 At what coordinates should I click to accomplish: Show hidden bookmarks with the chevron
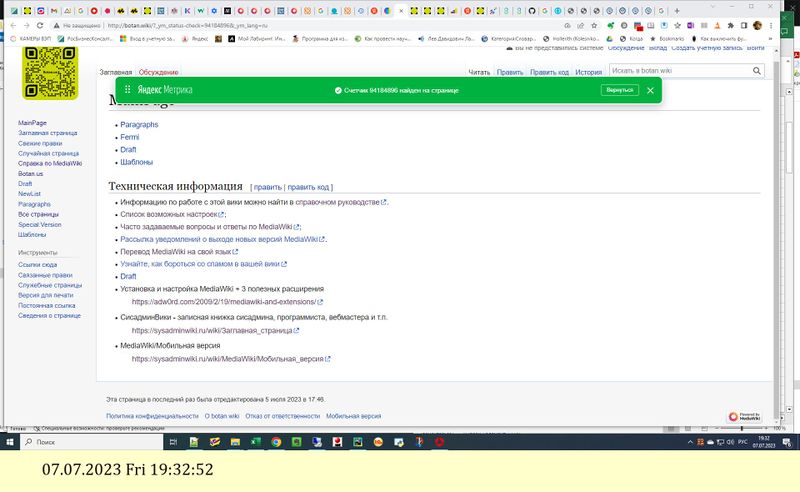point(770,39)
